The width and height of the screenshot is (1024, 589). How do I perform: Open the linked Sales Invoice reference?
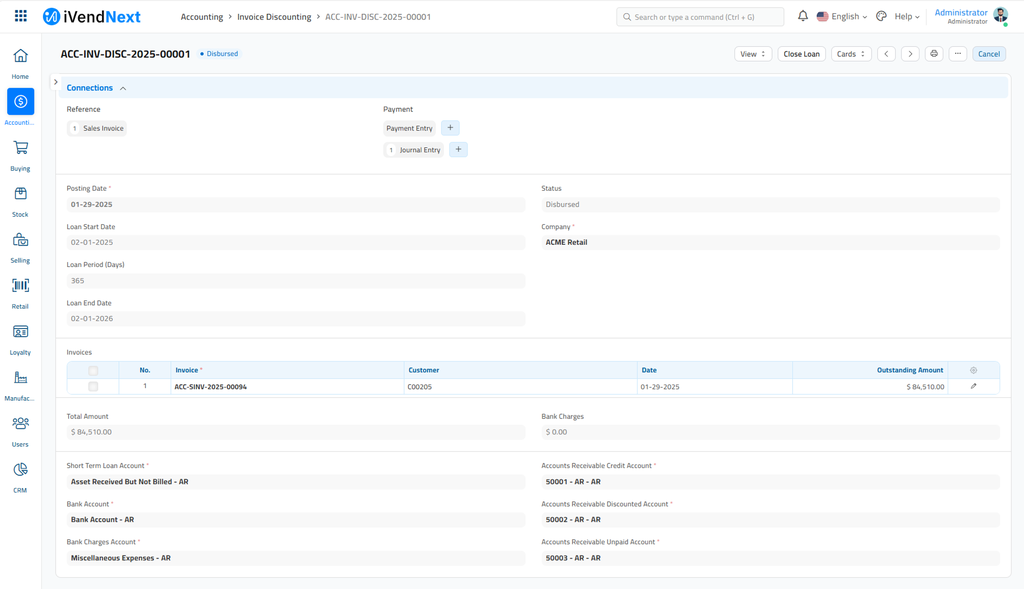pyautogui.click(x=103, y=128)
